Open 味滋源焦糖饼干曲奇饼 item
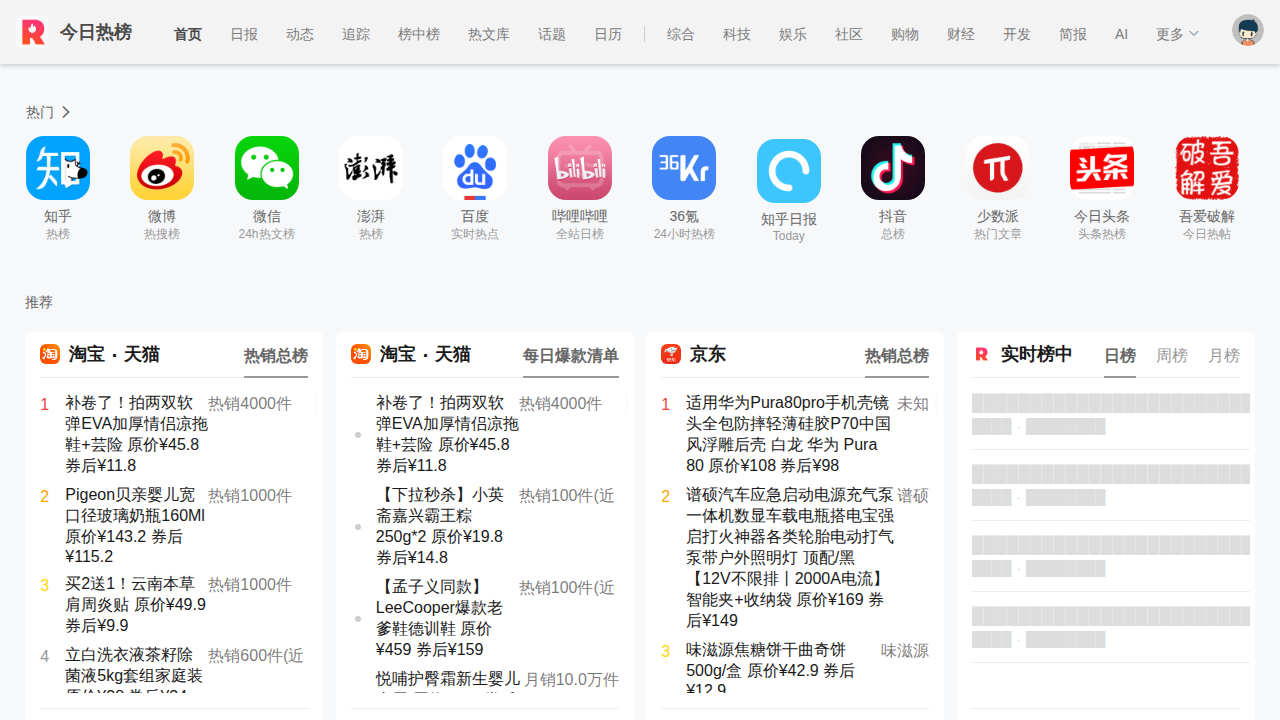The image size is (1280, 720). click(x=770, y=668)
